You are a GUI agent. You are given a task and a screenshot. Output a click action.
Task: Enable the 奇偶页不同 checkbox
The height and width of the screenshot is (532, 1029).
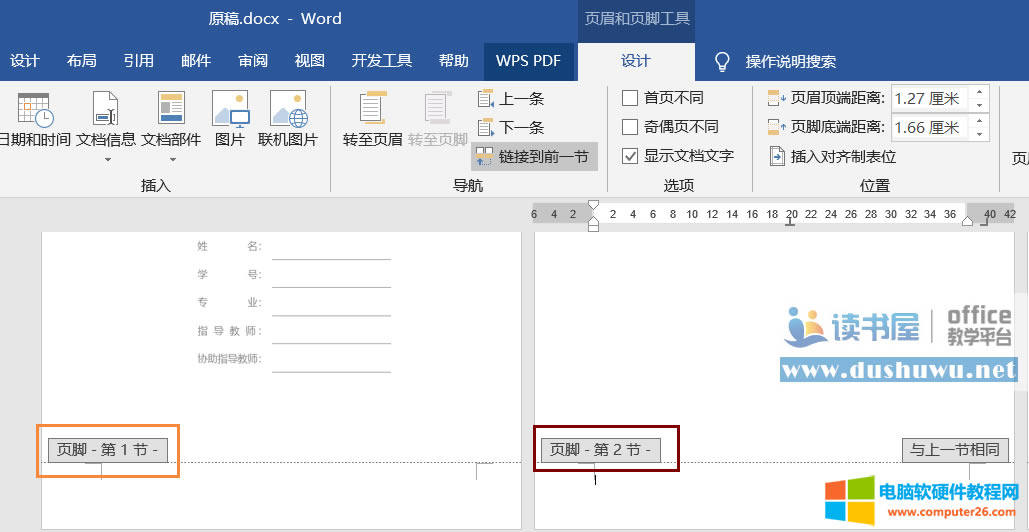pyautogui.click(x=630, y=127)
